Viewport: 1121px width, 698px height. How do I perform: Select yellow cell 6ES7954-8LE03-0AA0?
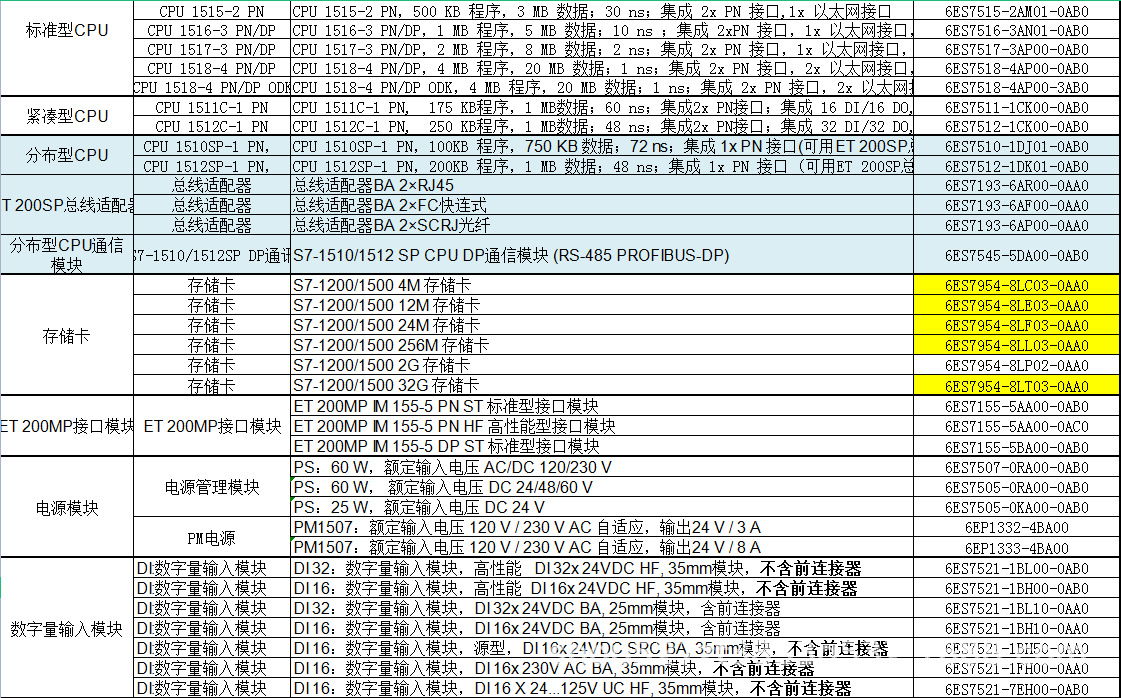click(x=1017, y=305)
